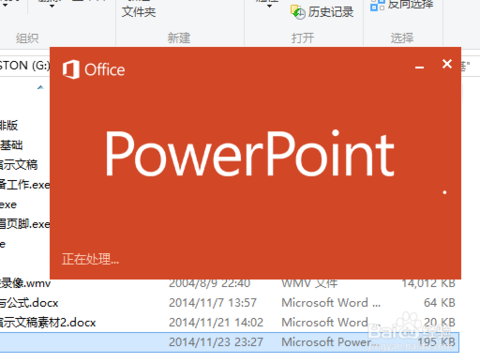Click the STON (G:) address bar segment

(25, 65)
